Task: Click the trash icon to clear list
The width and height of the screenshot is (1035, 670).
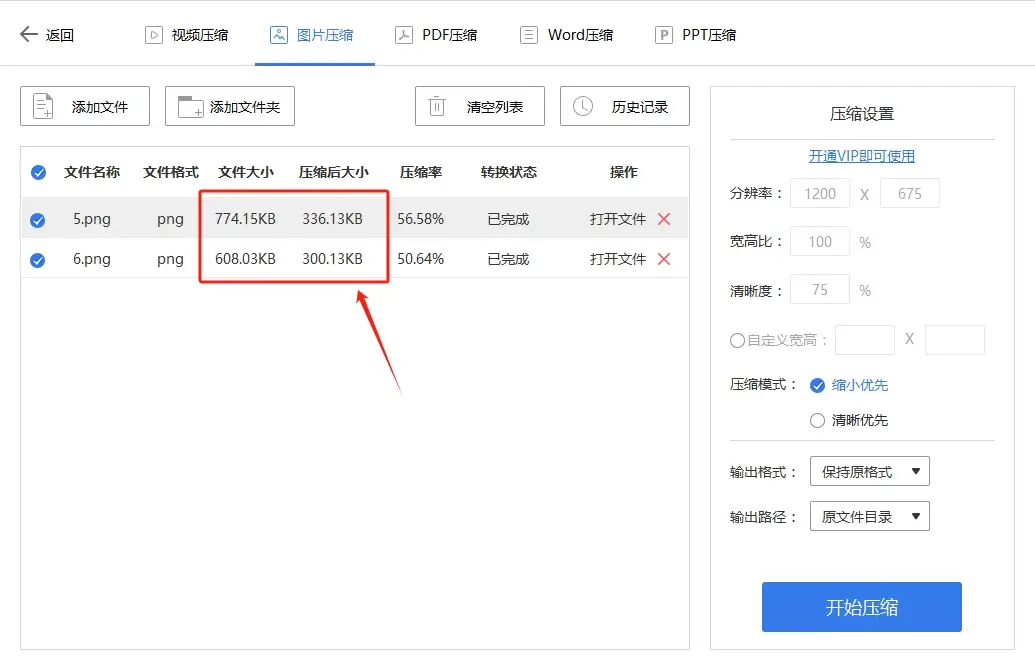Action: tap(437, 106)
